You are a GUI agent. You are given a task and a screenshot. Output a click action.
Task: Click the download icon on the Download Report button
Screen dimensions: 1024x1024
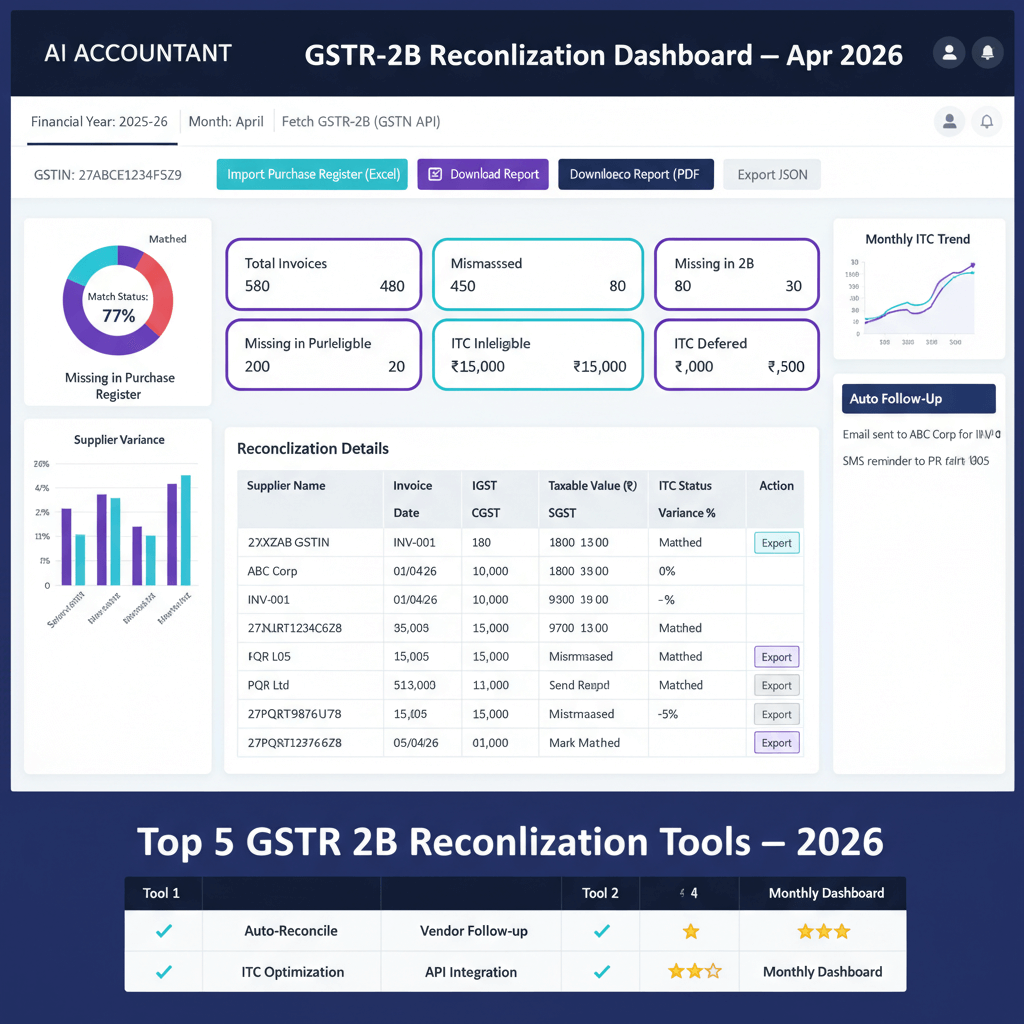click(x=434, y=174)
